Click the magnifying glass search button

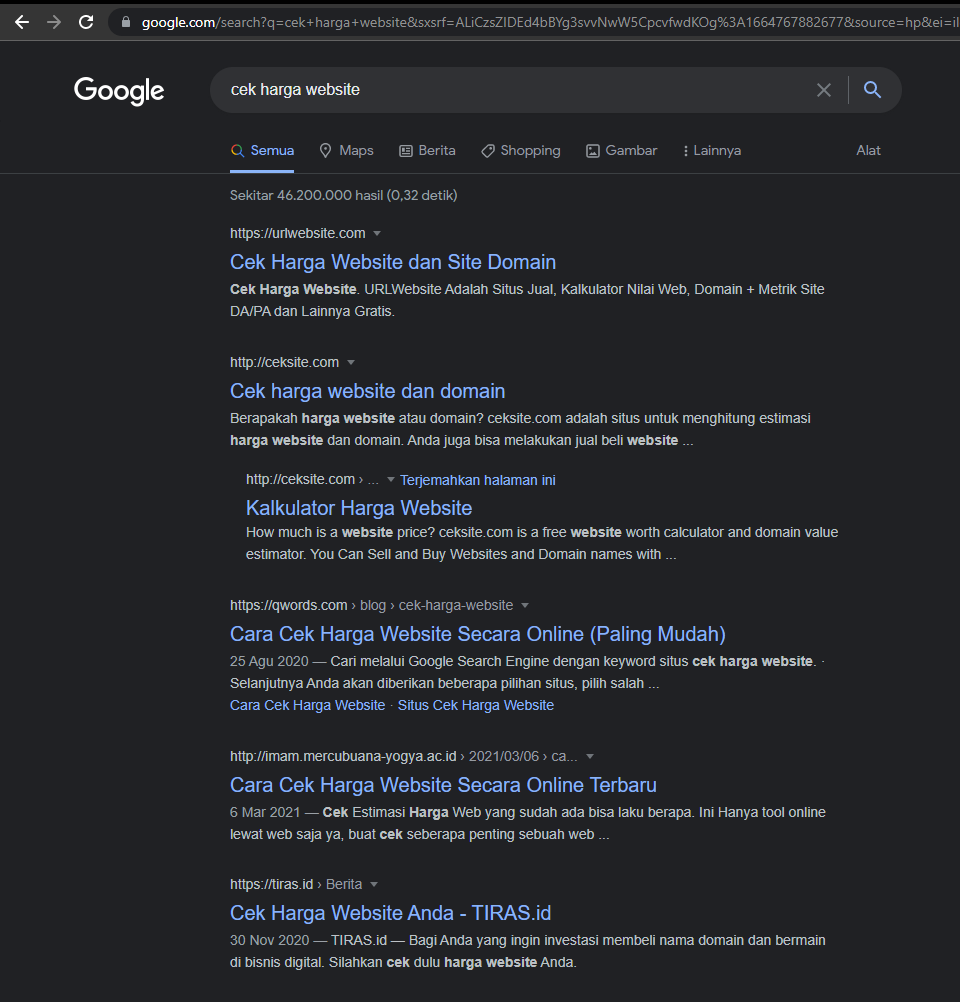click(872, 90)
